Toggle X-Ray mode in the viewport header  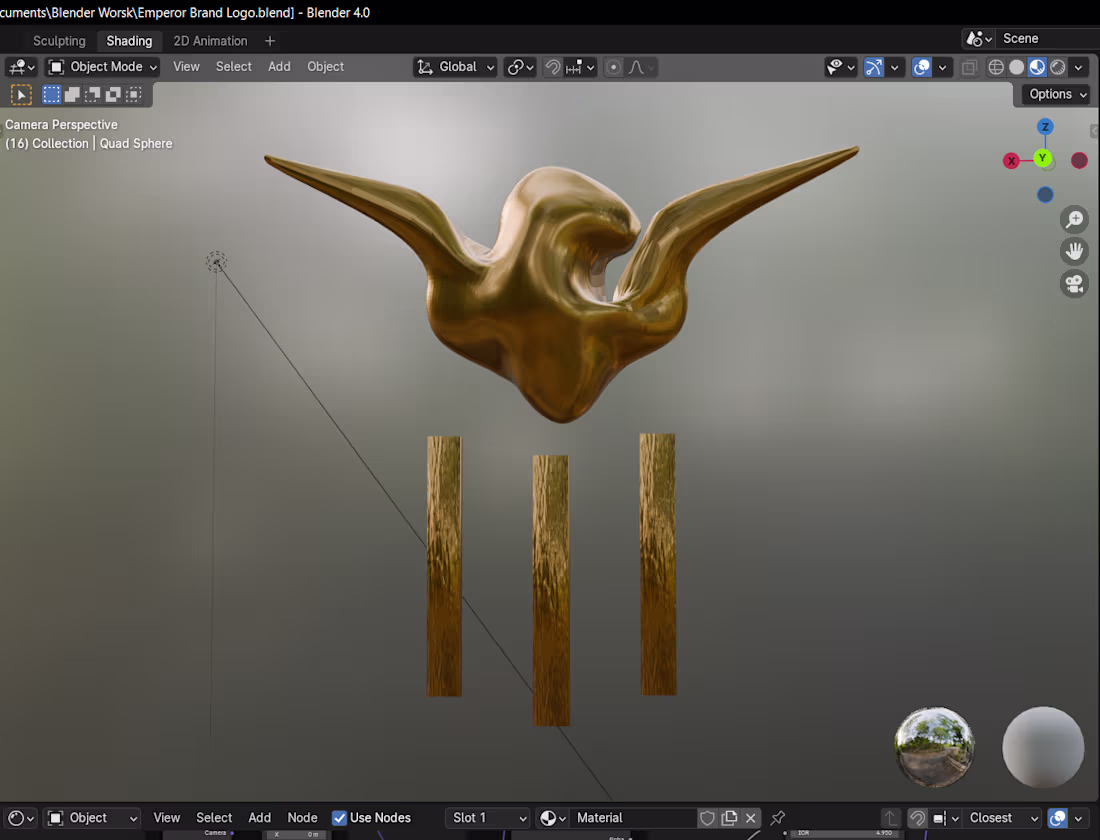click(x=967, y=67)
